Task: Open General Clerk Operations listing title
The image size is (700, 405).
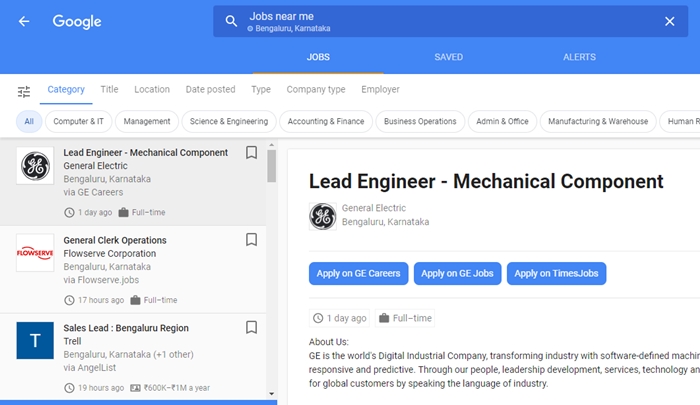Action: click(115, 240)
